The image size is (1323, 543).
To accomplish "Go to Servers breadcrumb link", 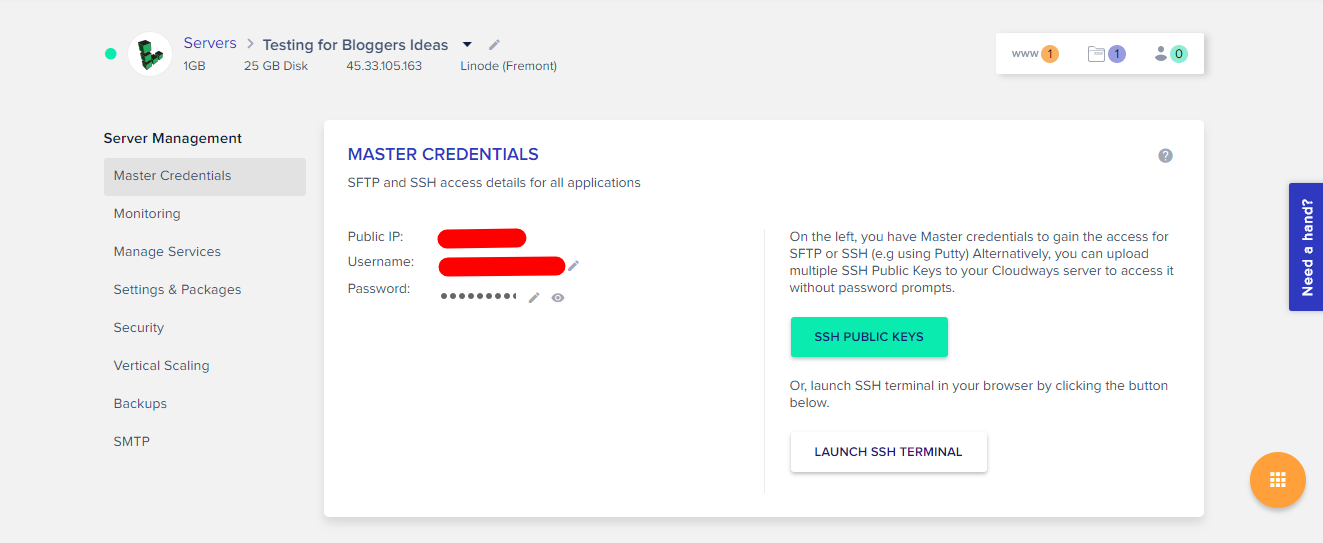I will [x=210, y=43].
